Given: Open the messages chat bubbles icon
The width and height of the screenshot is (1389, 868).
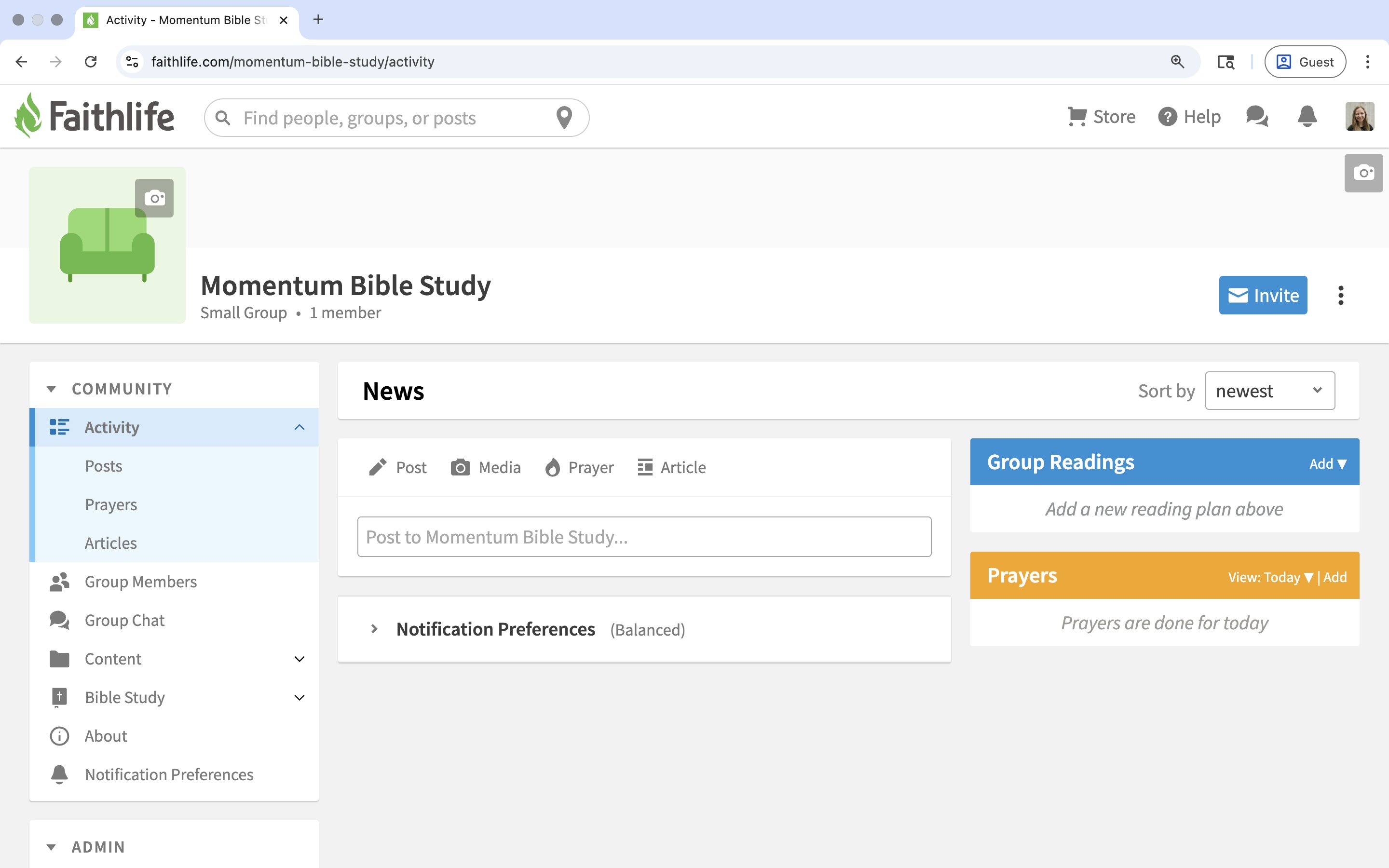Looking at the screenshot, I should pyautogui.click(x=1257, y=117).
